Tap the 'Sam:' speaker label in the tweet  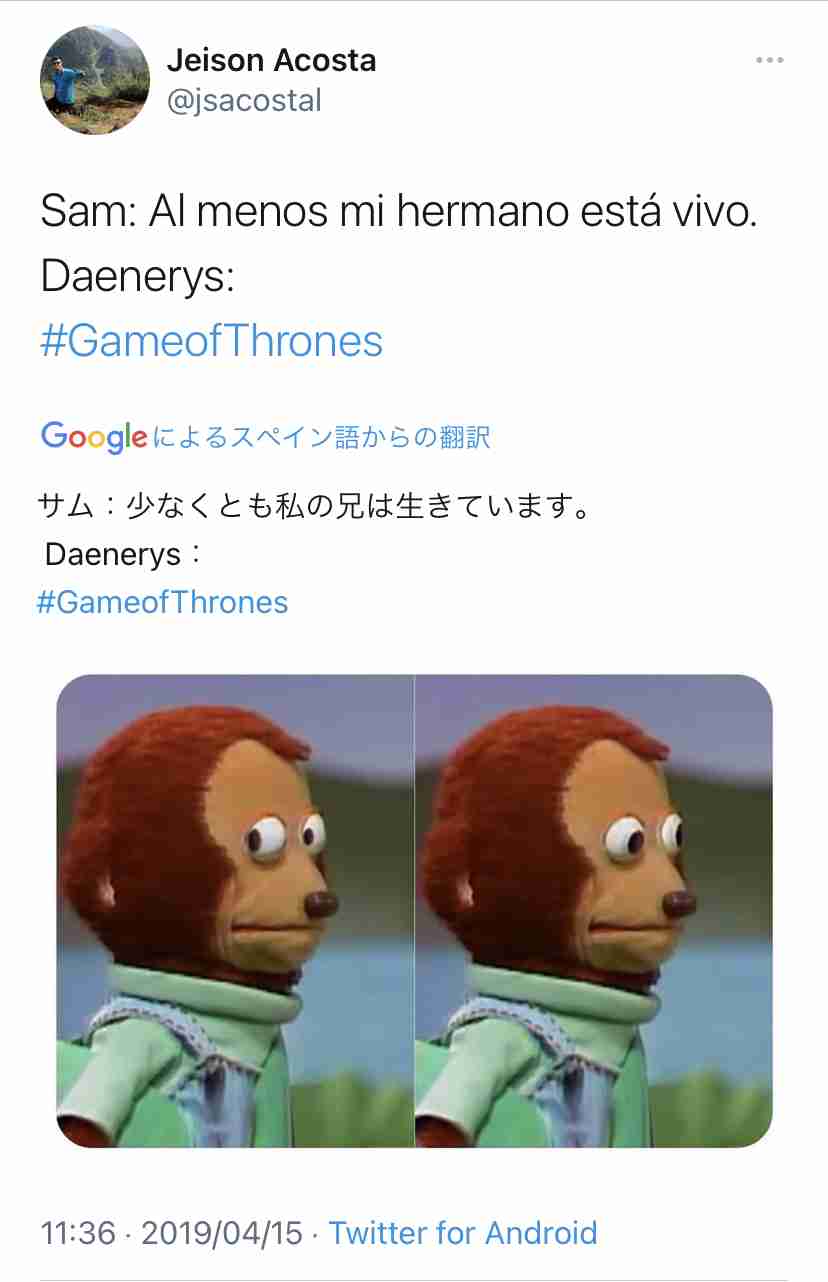[x=87, y=212]
